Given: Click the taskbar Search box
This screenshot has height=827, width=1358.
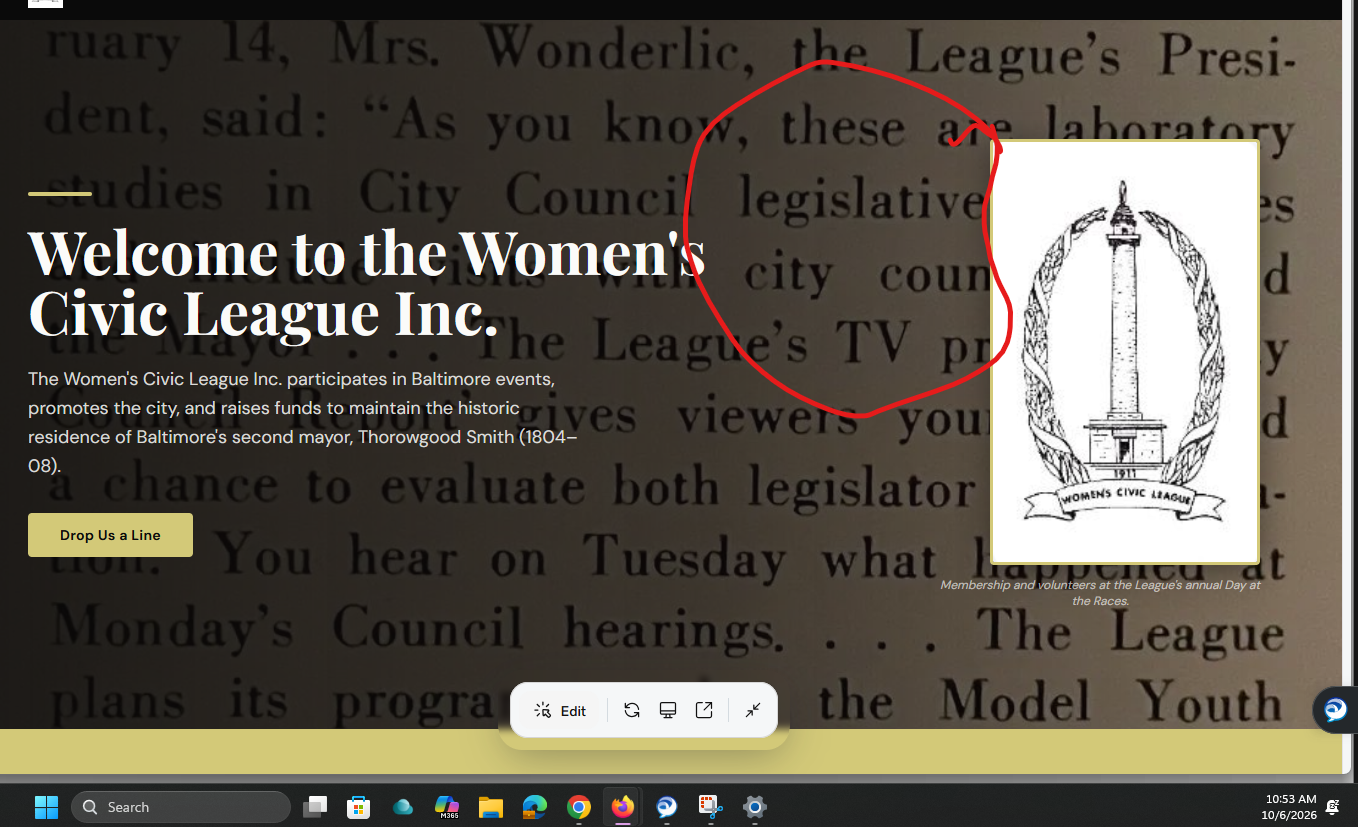Looking at the screenshot, I should (x=181, y=807).
